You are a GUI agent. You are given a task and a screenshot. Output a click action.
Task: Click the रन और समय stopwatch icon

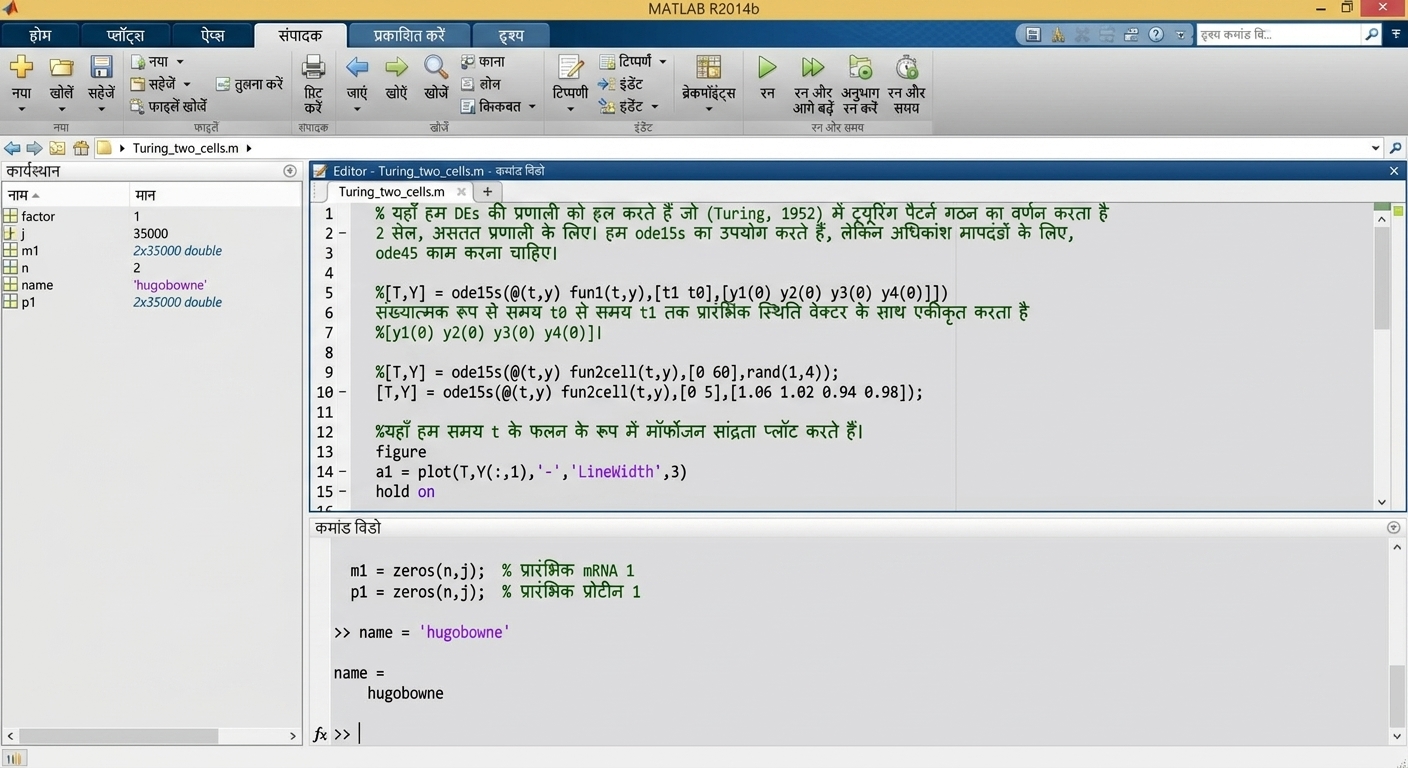click(x=907, y=67)
